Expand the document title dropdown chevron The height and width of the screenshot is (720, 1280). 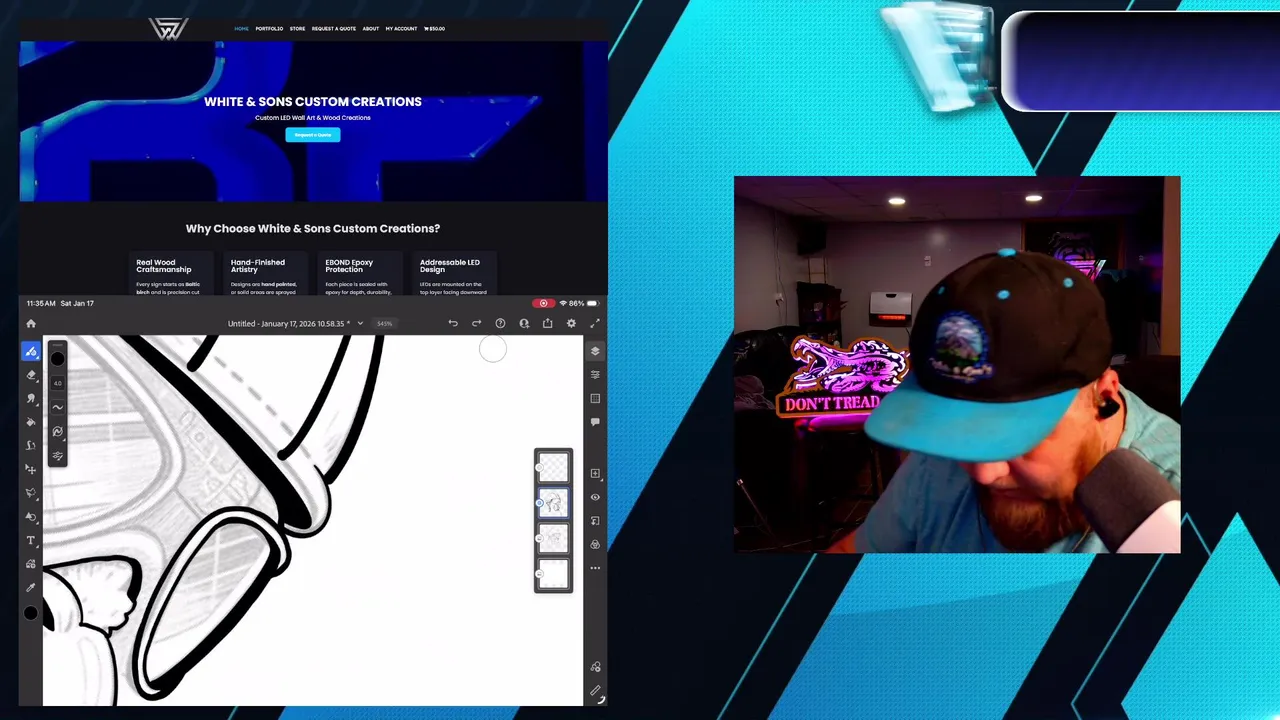[x=360, y=323]
